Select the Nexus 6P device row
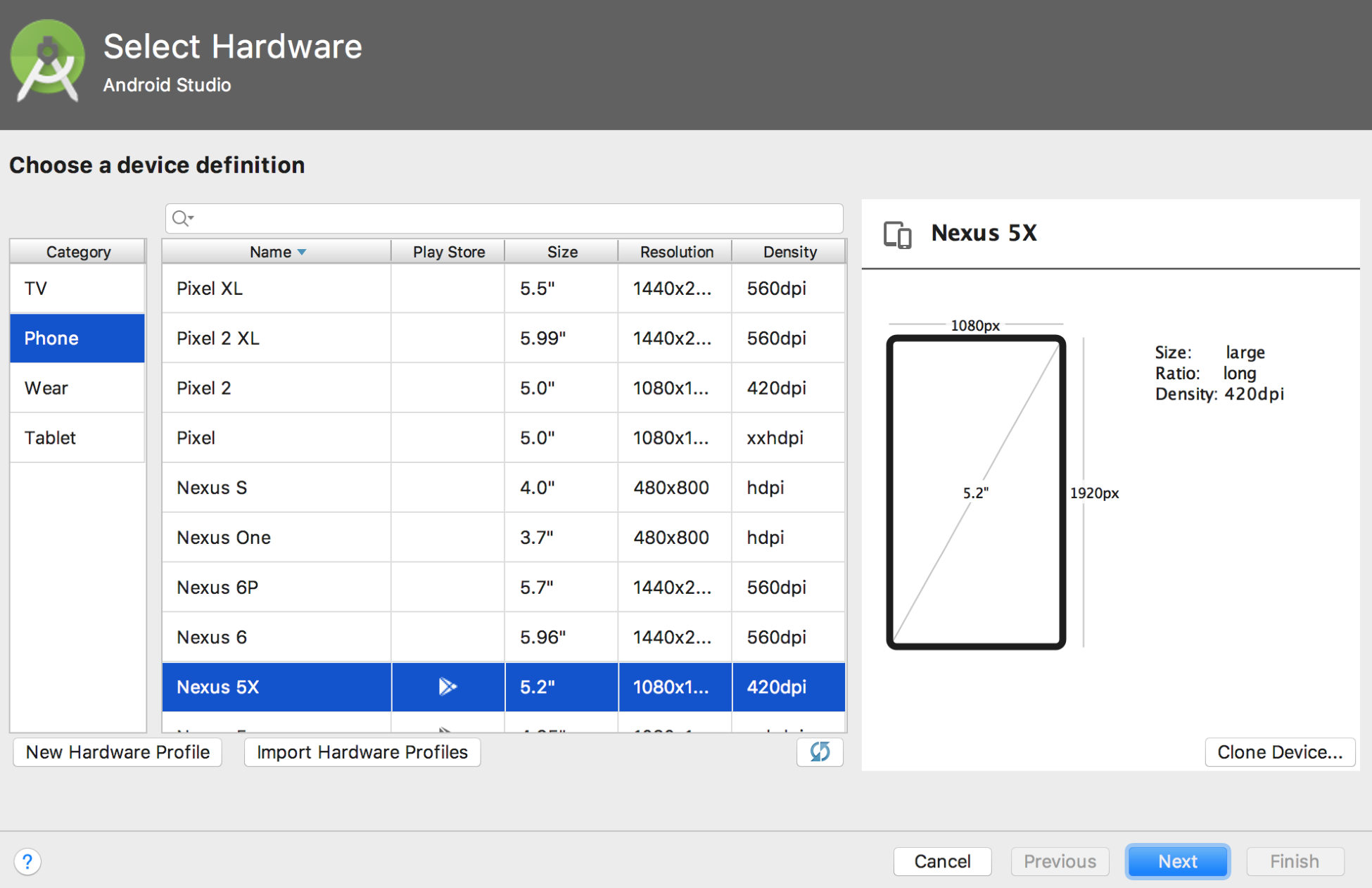This screenshot has width=1372, height=888. point(503,587)
